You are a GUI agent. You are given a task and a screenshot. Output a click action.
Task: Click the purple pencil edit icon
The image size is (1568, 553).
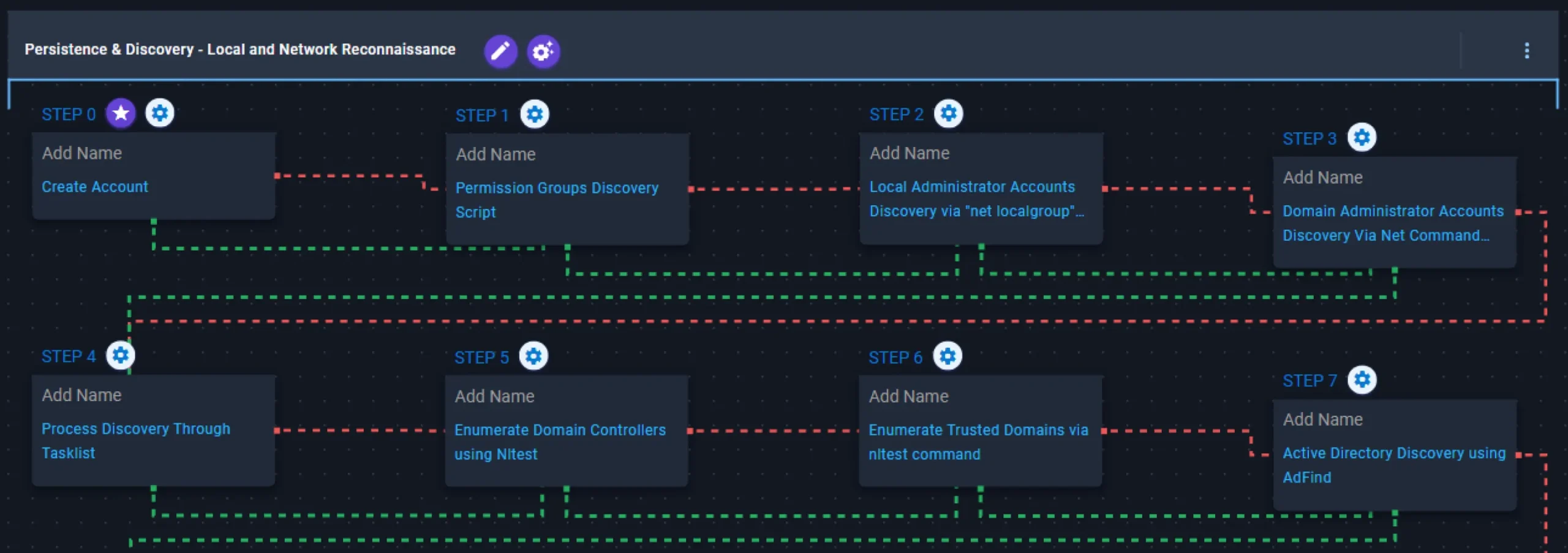500,51
